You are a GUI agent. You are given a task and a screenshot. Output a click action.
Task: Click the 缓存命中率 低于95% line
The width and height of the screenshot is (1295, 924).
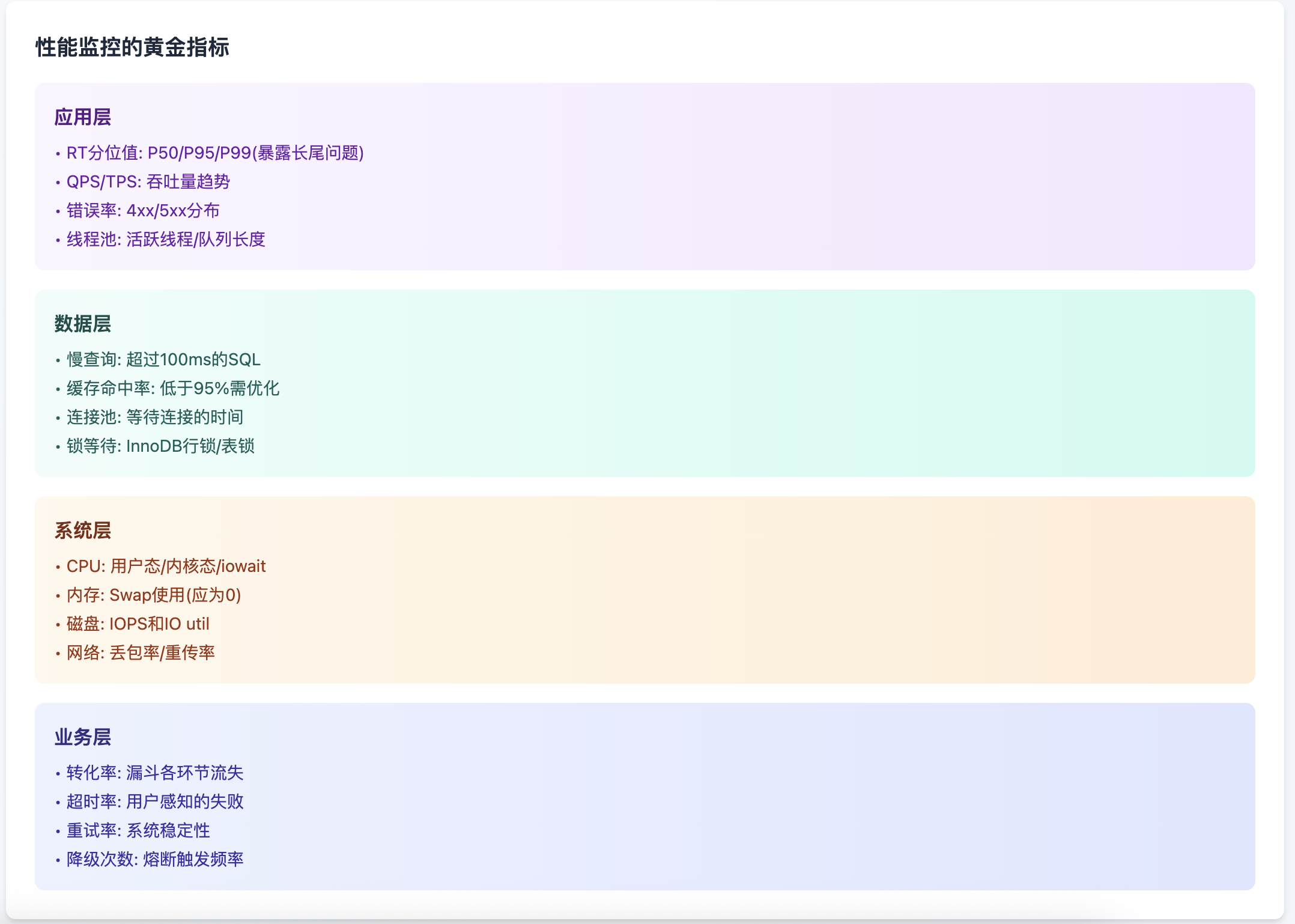tap(173, 389)
